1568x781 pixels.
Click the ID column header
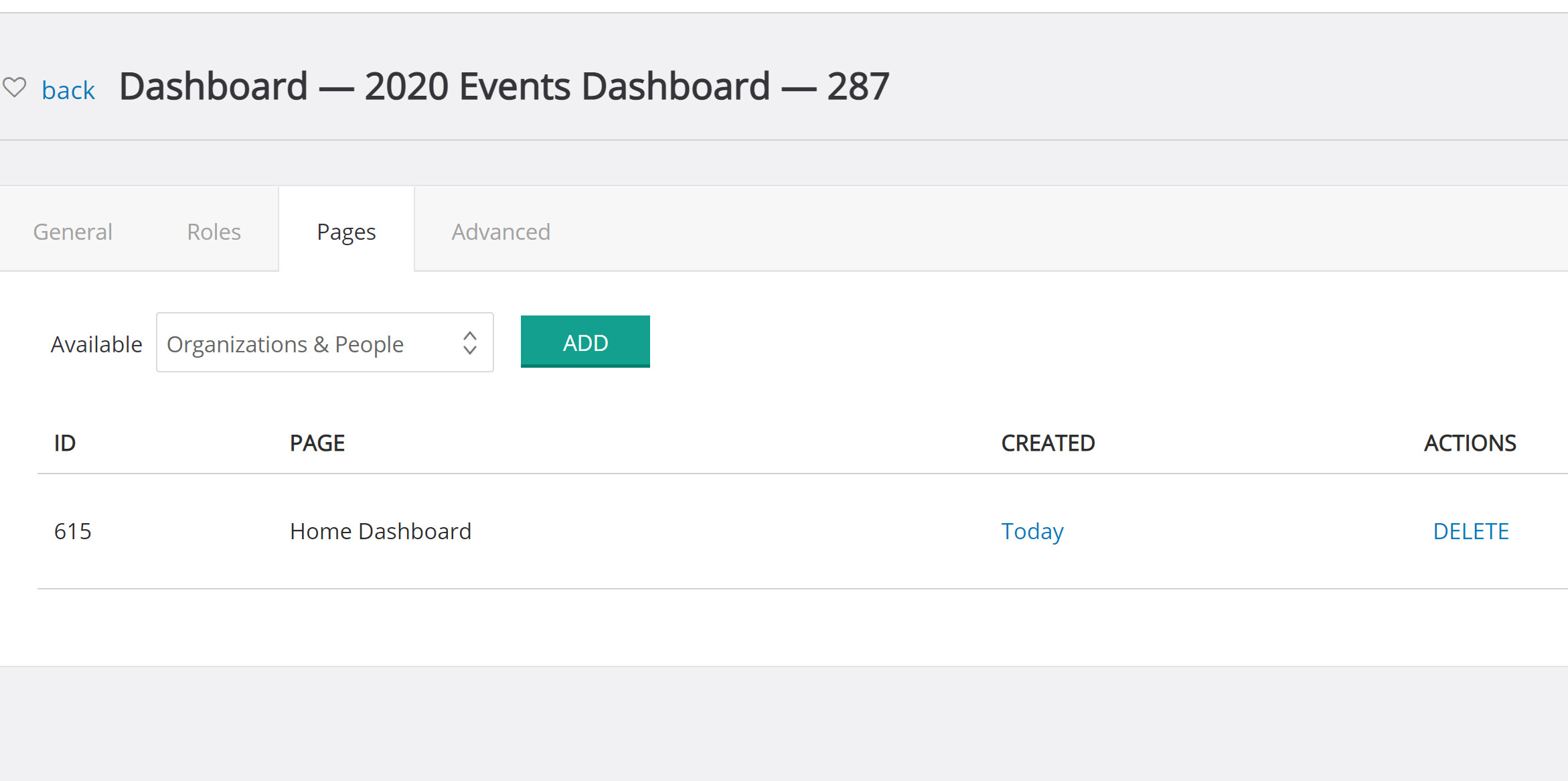(x=65, y=443)
